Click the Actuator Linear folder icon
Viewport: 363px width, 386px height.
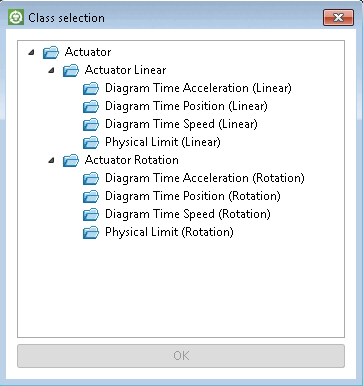click(x=71, y=70)
